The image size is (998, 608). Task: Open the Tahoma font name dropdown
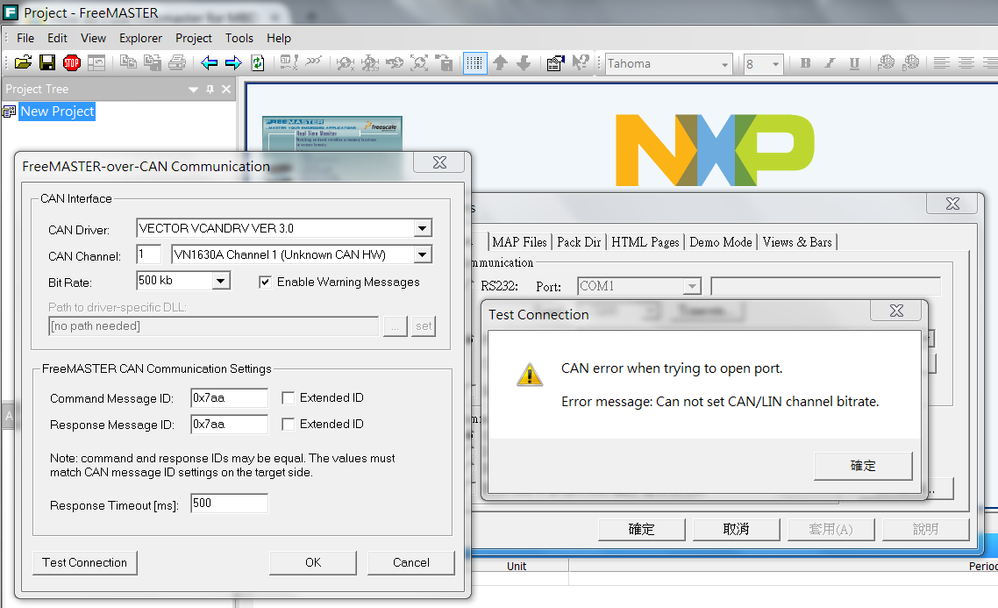724,64
